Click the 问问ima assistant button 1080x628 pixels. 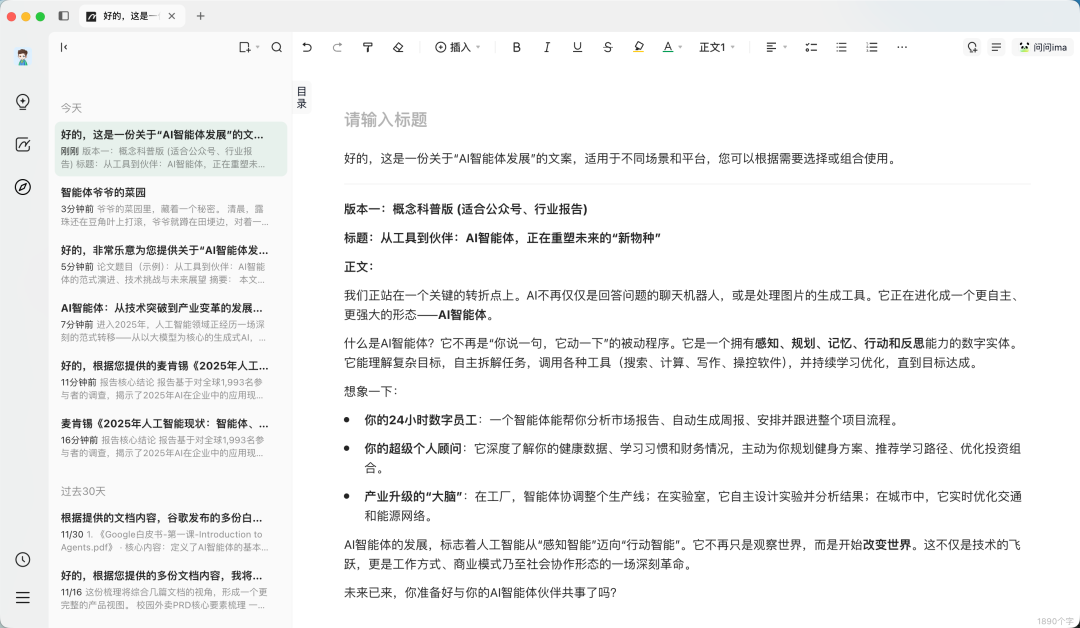point(1043,46)
